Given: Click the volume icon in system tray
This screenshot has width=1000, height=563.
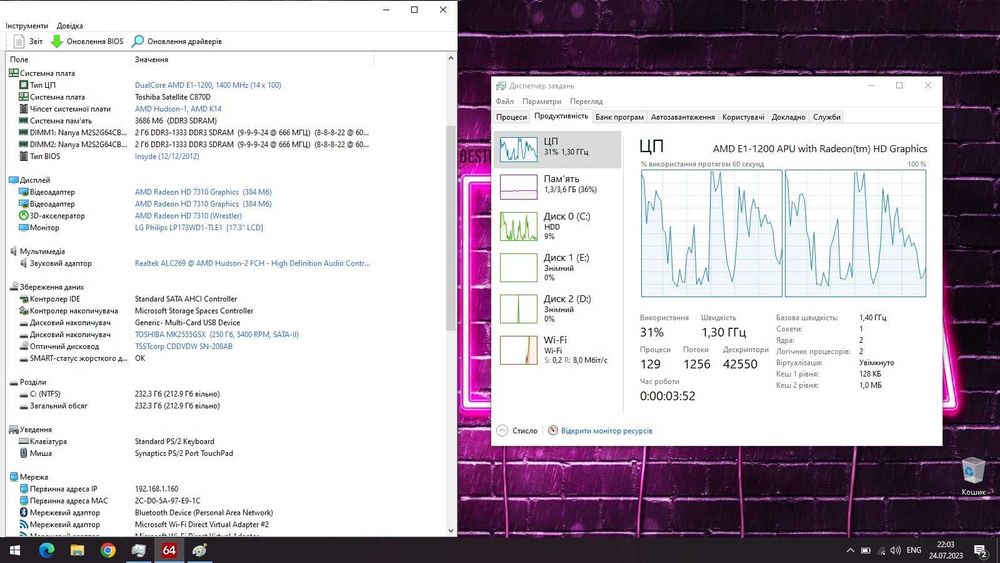Looking at the screenshot, I should click(x=895, y=550).
